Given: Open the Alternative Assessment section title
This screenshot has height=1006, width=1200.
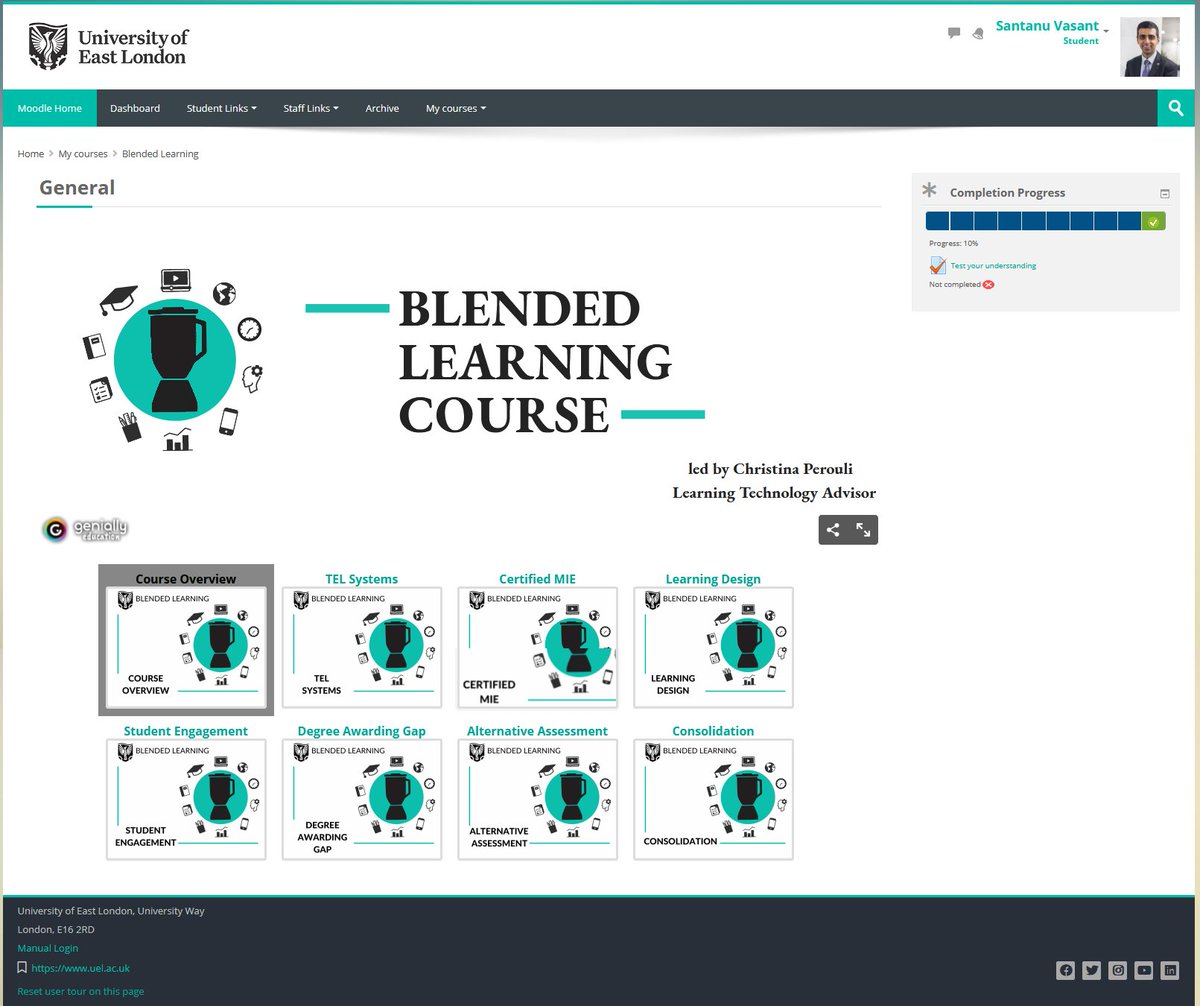Looking at the screenshot, I should pyautogui.click(x=538, y=731).
